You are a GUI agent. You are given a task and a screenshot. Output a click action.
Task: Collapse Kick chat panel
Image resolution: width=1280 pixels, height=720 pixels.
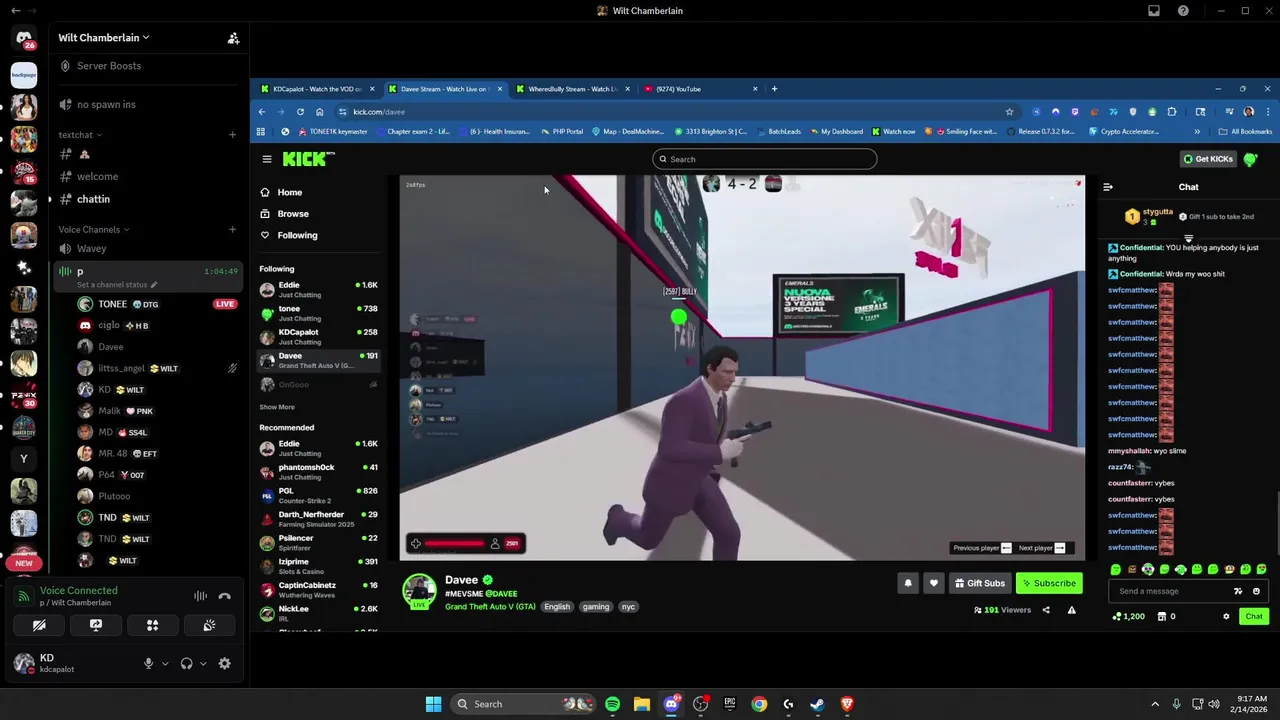[1108, 187]
